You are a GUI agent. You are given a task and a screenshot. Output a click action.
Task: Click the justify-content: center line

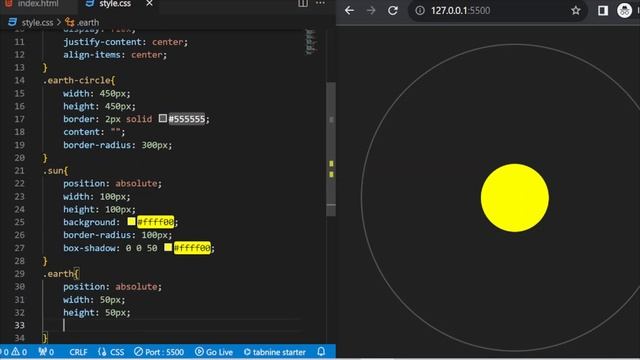(125, 42)
